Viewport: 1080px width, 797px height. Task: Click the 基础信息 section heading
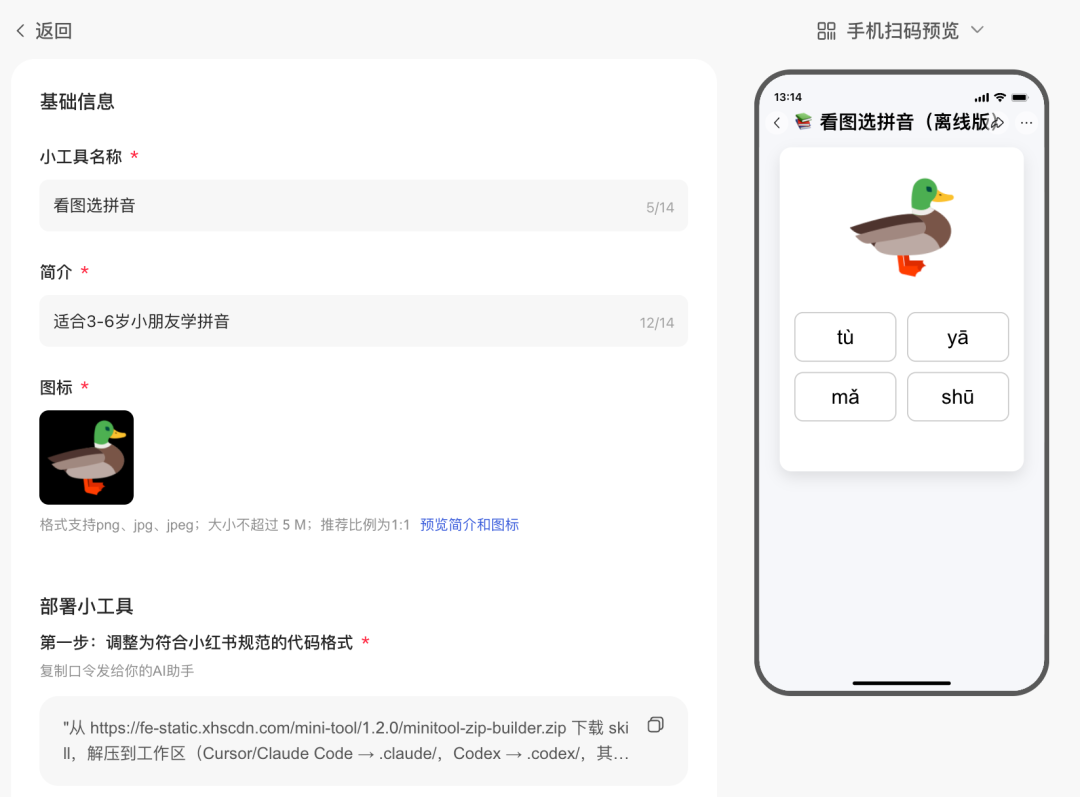(x=77, y=102)
